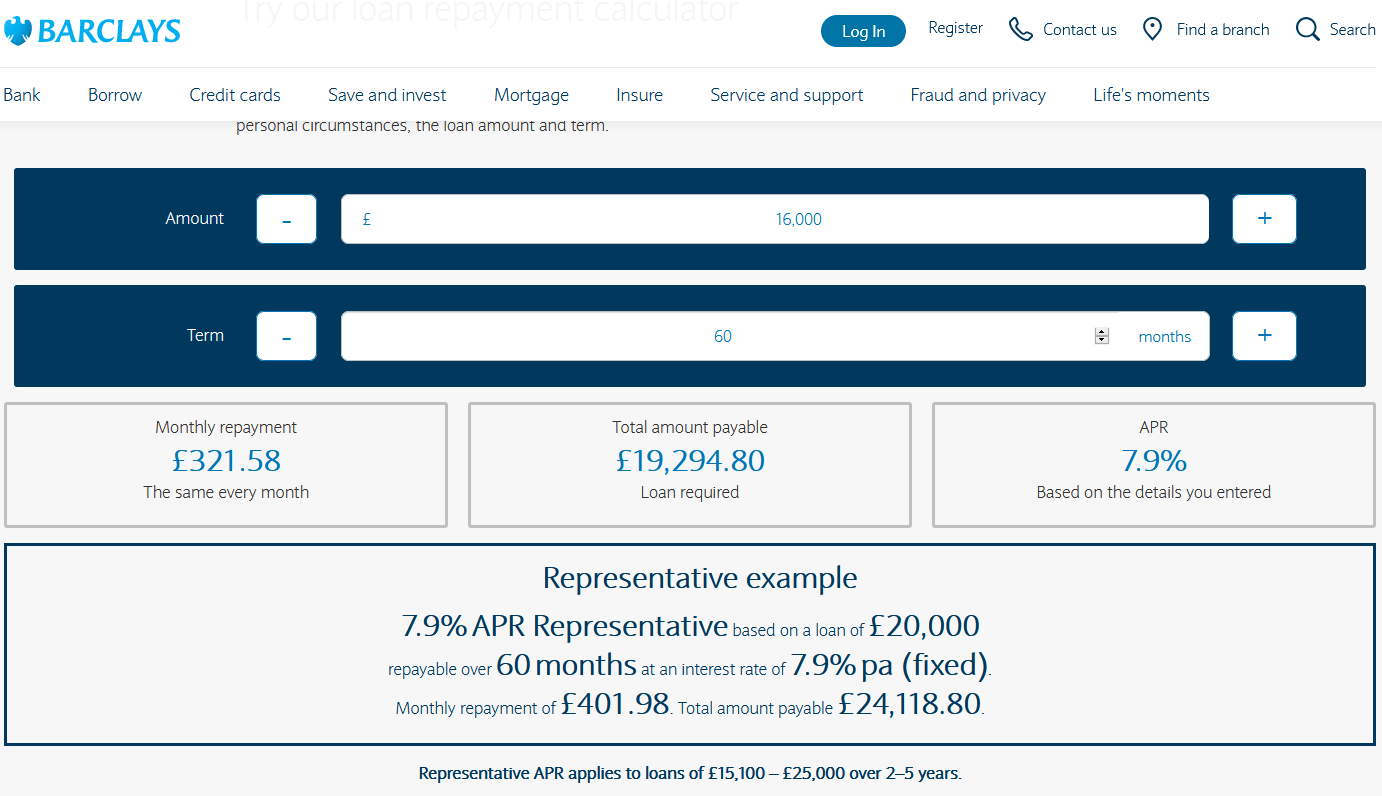Click the magnifying glass search icon

(x=1307, y=29)
